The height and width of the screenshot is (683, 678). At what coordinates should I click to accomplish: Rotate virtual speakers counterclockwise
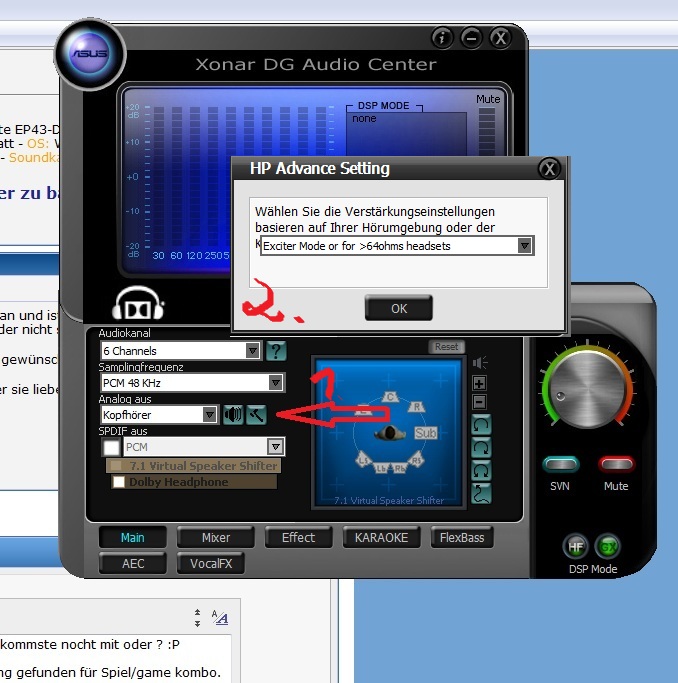coord(482,424)
